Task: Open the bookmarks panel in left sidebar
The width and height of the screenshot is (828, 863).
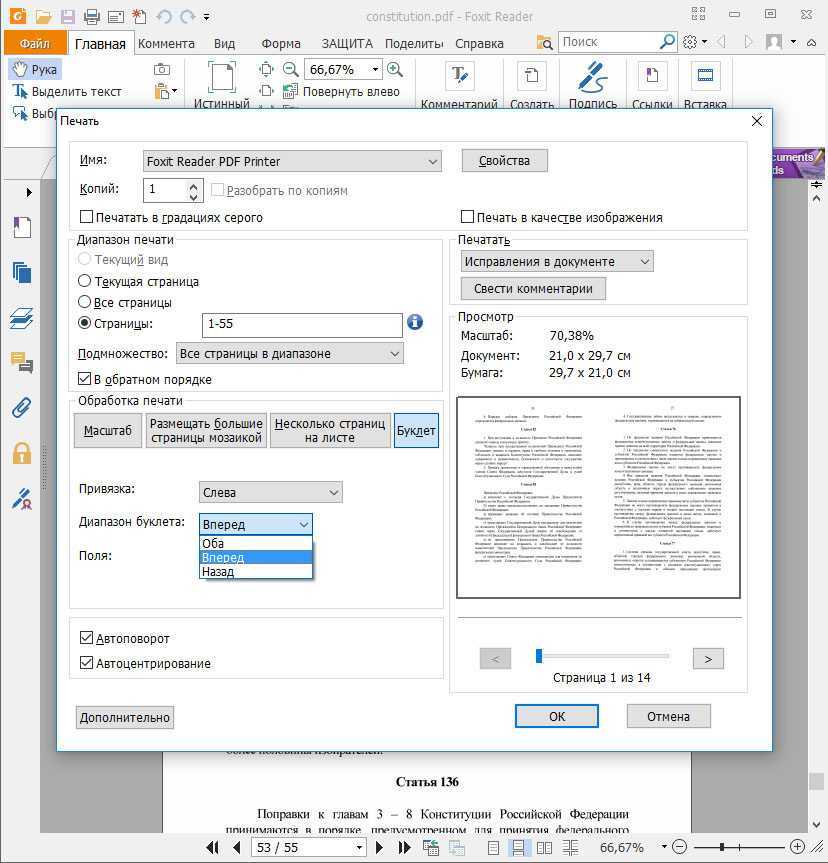Action: (21, 227)
